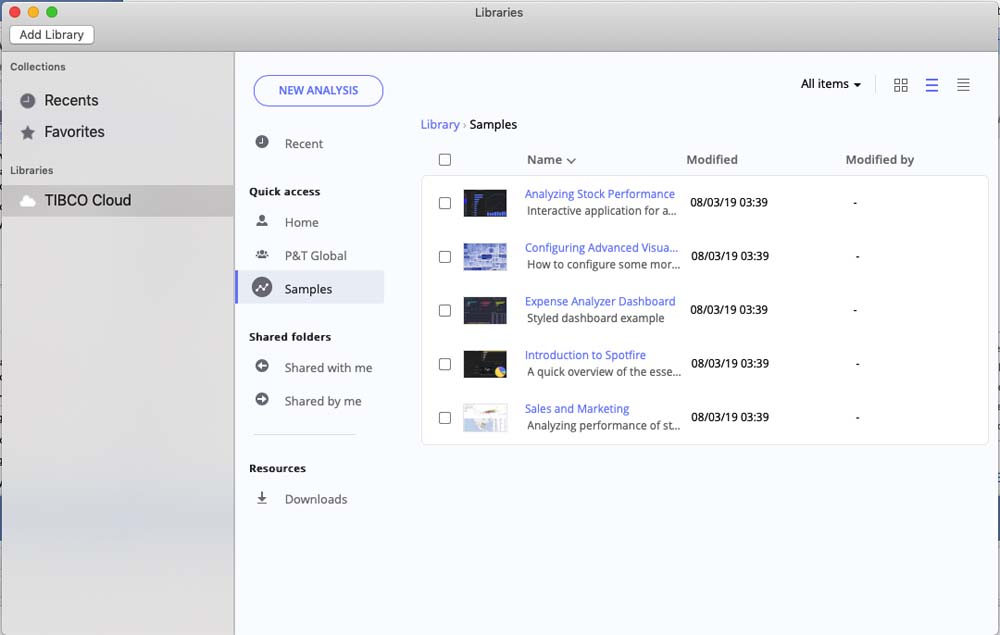Select TIBCO Cloud library in sidebar
Image resolution: width=1000 pixels, height=635 pixels.
click(x=87, y=200)
